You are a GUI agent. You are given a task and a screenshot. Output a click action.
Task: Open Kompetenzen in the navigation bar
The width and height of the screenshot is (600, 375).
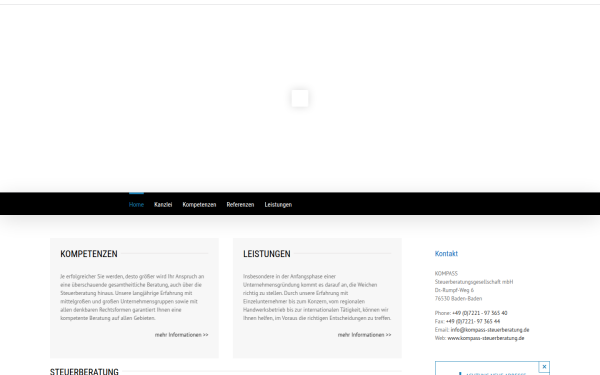point(199,205)
